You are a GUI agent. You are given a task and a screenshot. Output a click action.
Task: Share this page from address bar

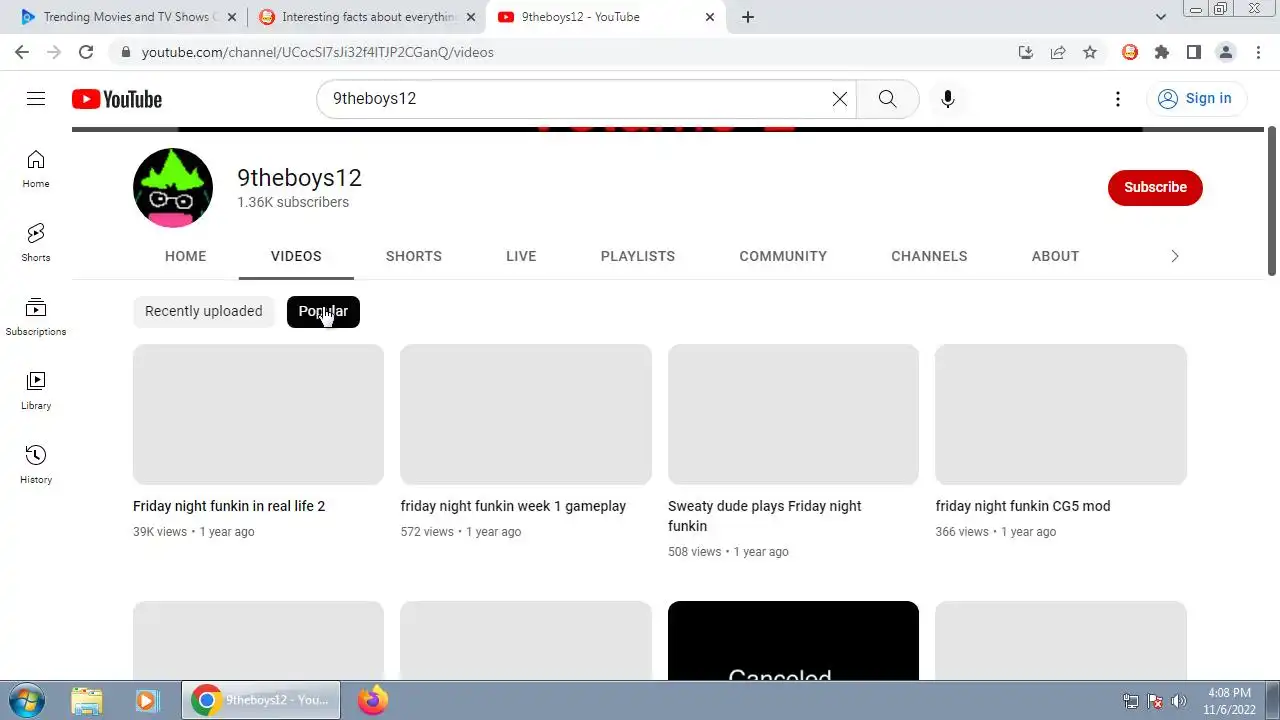(x=1058, y=52)
